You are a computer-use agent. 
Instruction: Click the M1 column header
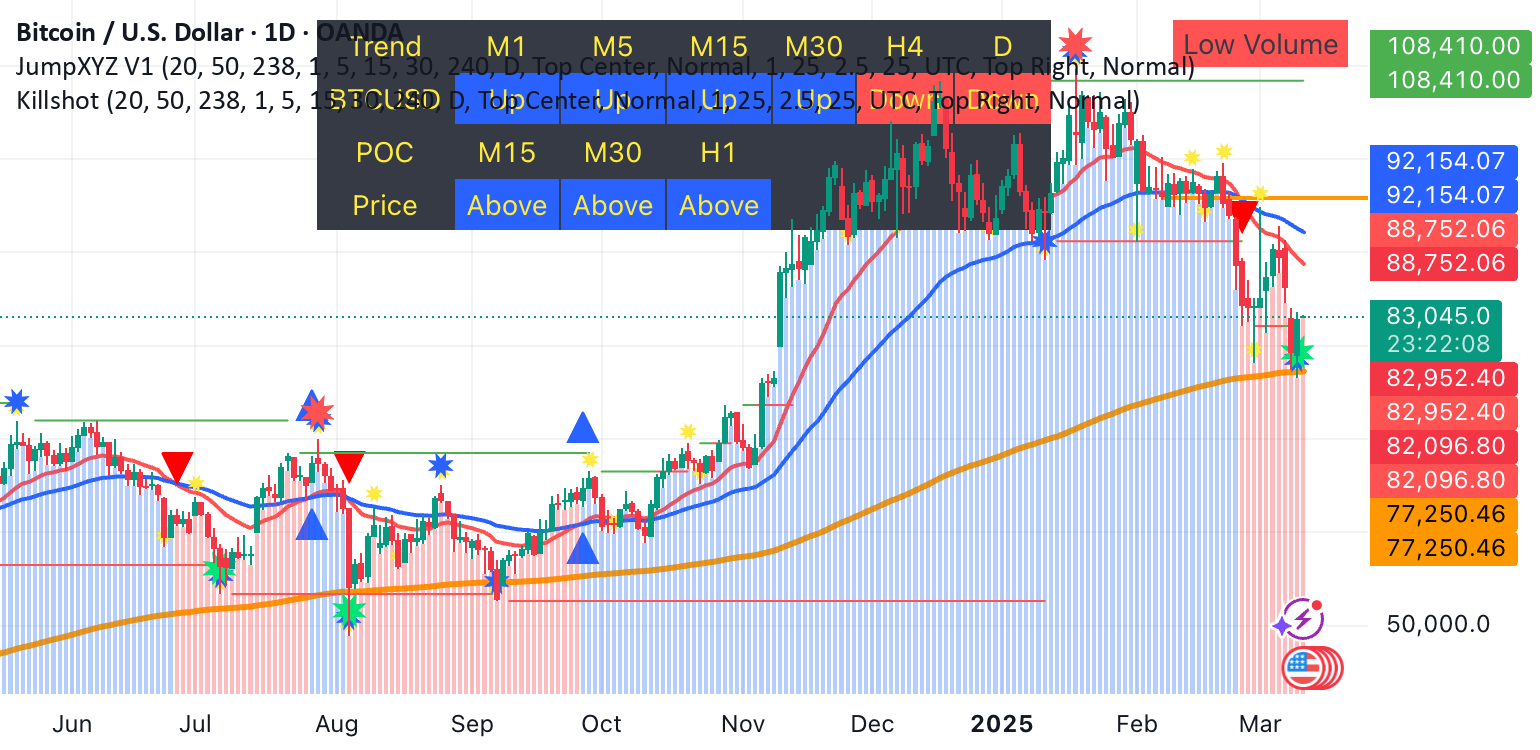pos(507,46)
